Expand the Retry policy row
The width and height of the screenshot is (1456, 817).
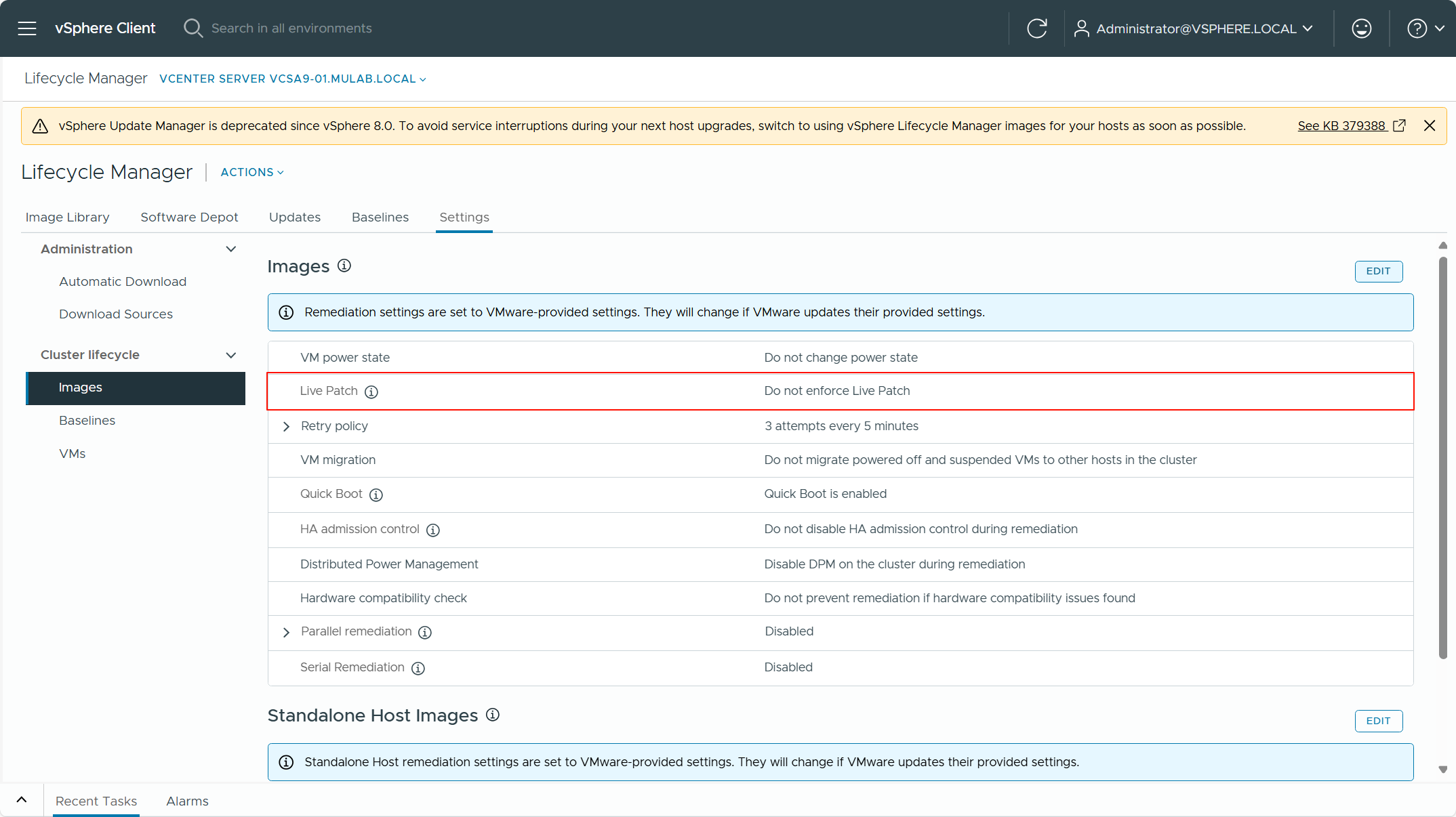point(286,426)
